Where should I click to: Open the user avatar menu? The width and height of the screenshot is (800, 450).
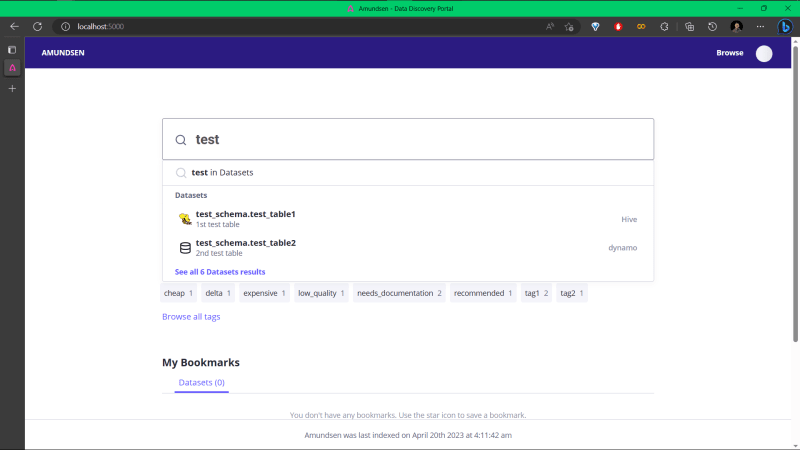click(x=764, y=53)
